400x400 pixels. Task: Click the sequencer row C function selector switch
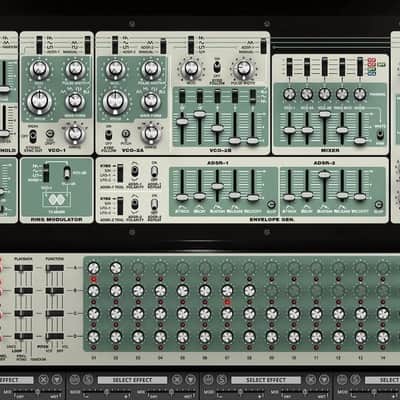(x=55, y=313)
